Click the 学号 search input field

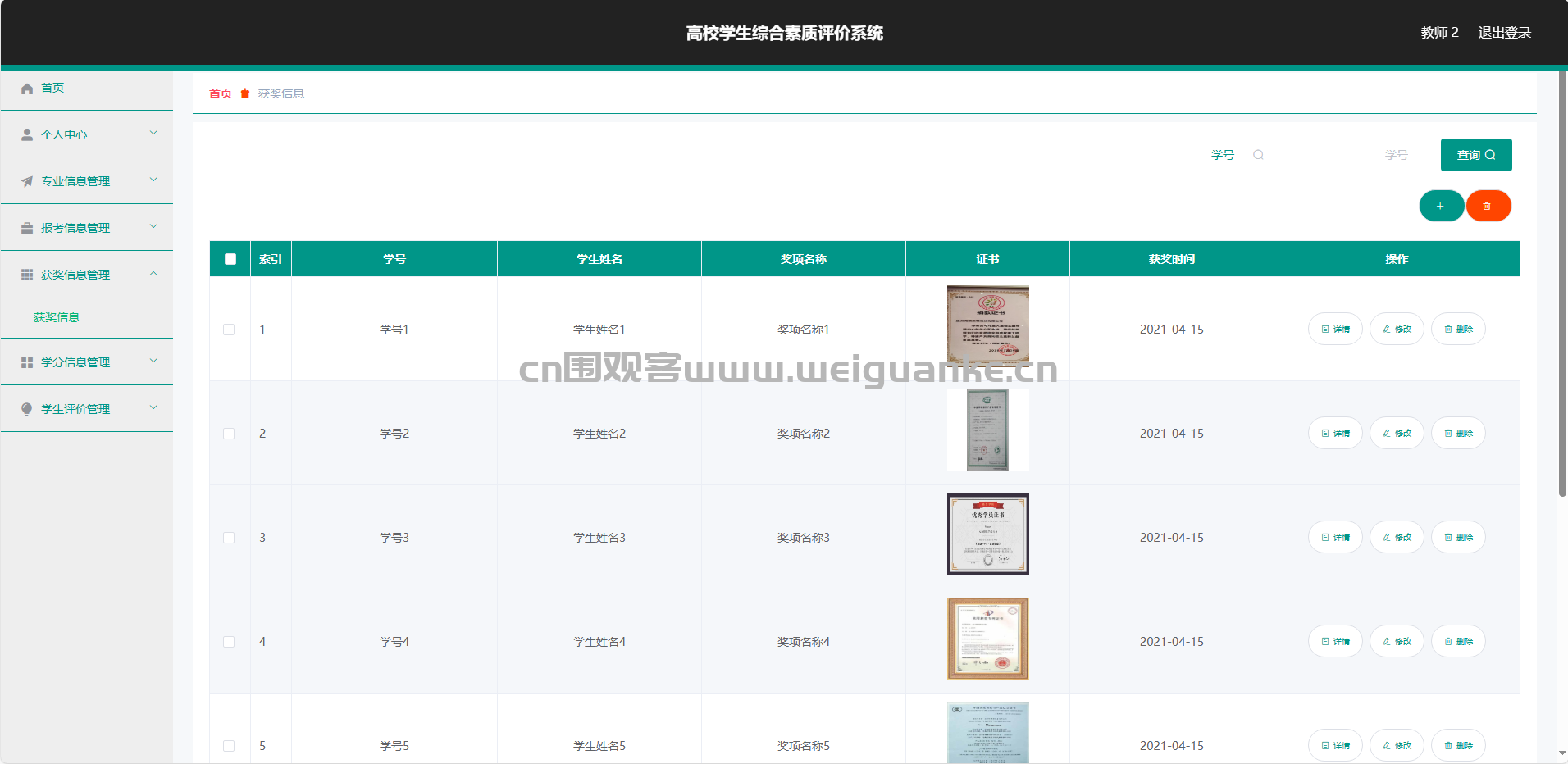(1338, 155)
